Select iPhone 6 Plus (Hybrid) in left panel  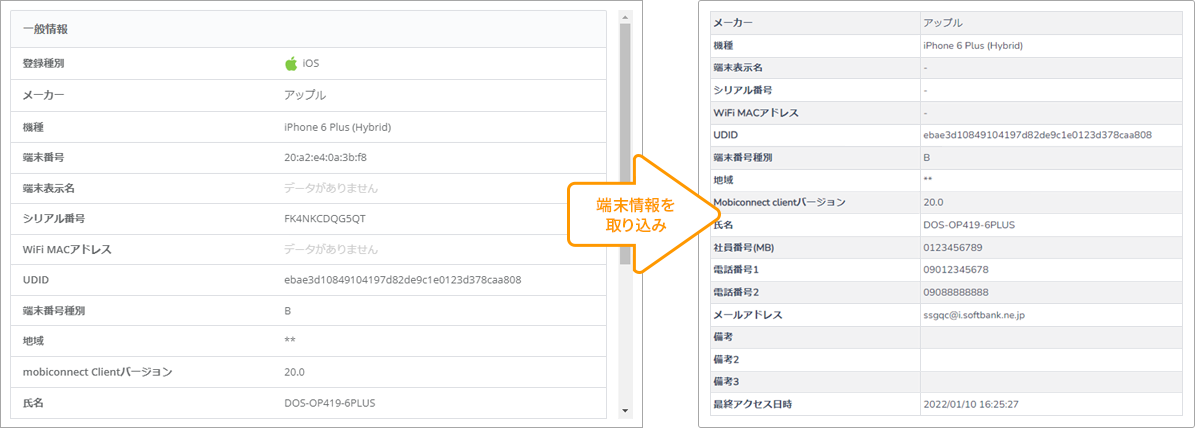(x=338, y=127)
